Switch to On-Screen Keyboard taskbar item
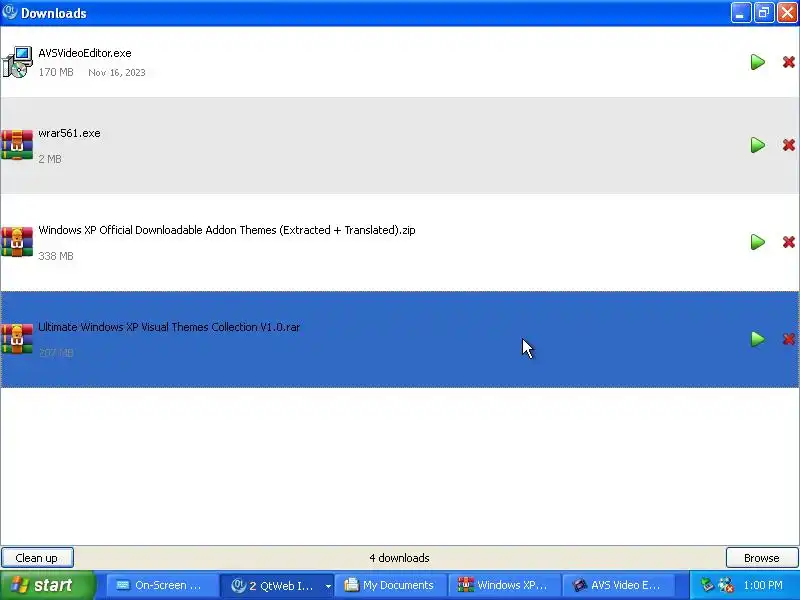The width and height of the screenshot is (800, 600). coord(161,585)
